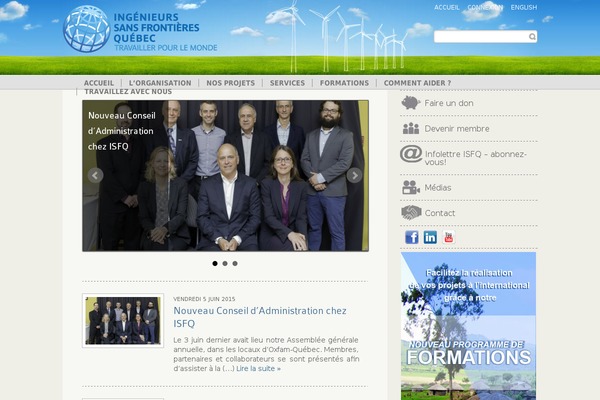Click the top Accueil header link
Screen dimensions: 600x400
pos(447,7)
